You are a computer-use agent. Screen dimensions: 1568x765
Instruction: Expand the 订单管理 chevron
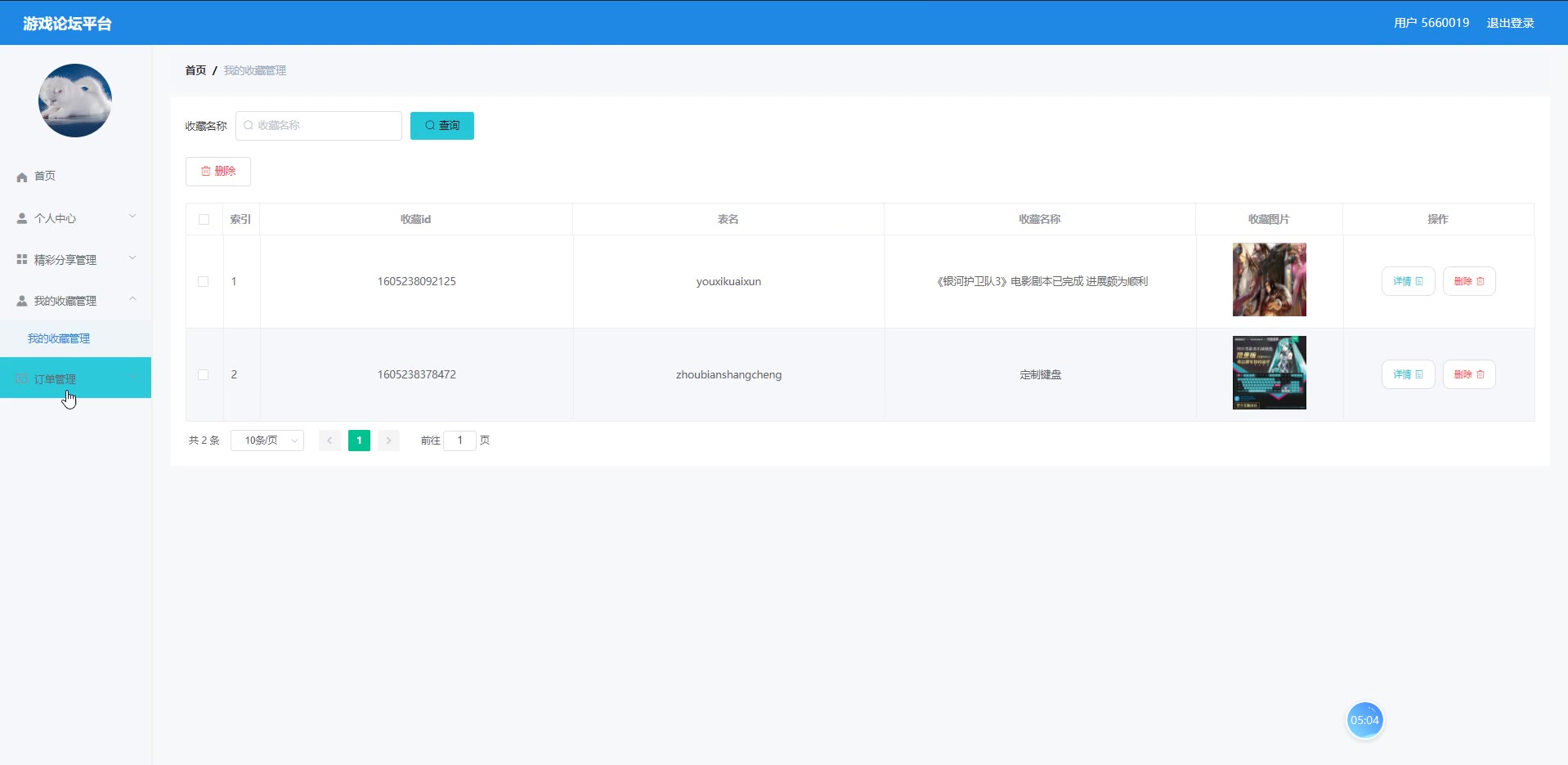132,377
